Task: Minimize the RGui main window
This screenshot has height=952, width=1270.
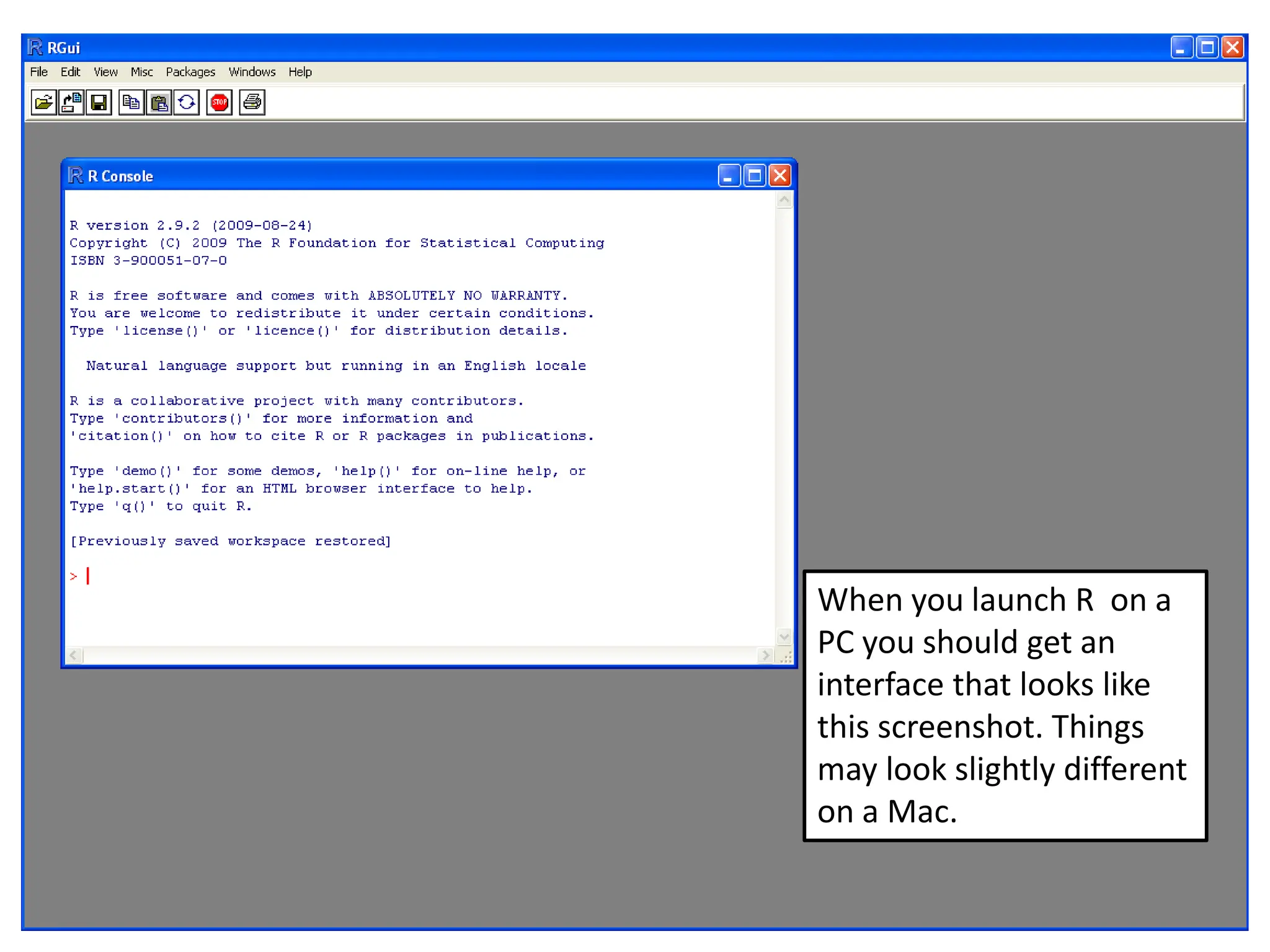Action: [1182, 48]
